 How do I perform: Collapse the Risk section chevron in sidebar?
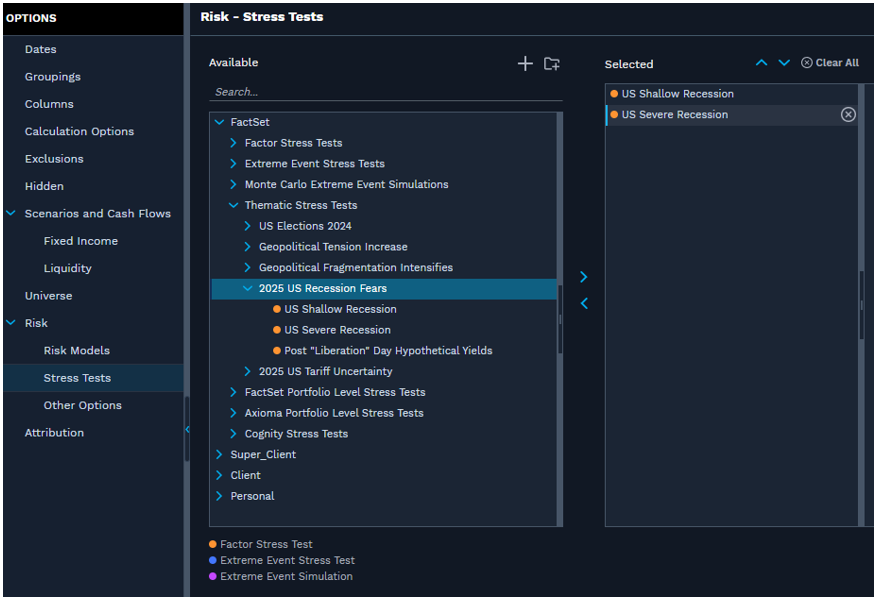click(11, 323)
